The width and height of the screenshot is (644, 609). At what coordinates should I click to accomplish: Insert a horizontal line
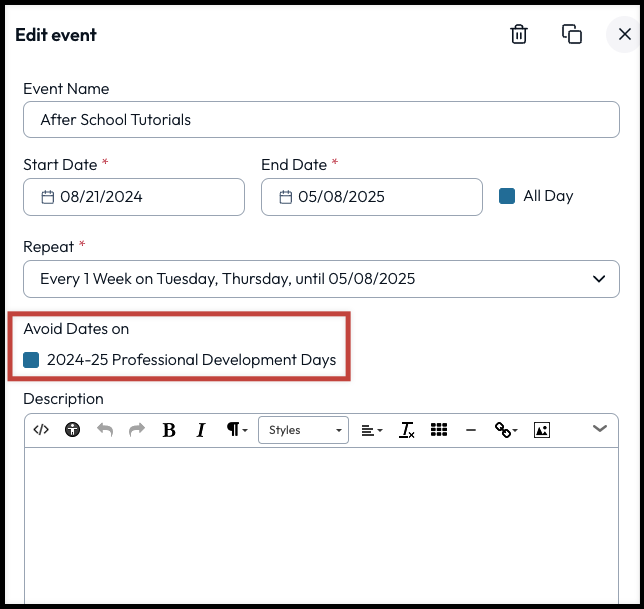[x=471, y=430]
